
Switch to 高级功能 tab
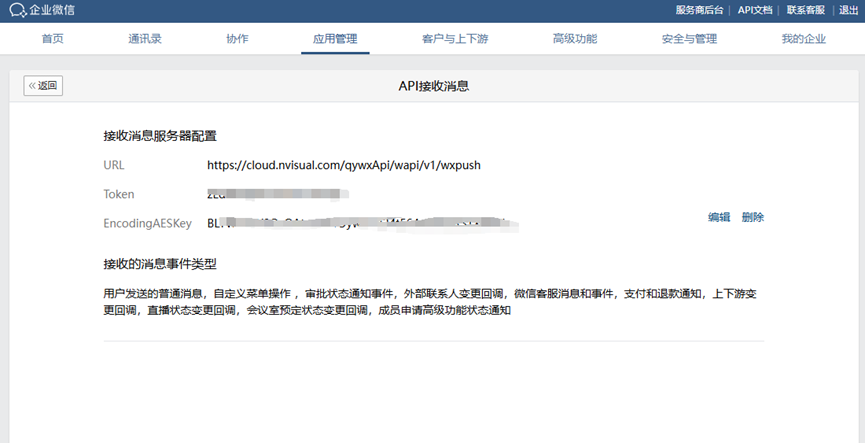click(x=575, y=39)
